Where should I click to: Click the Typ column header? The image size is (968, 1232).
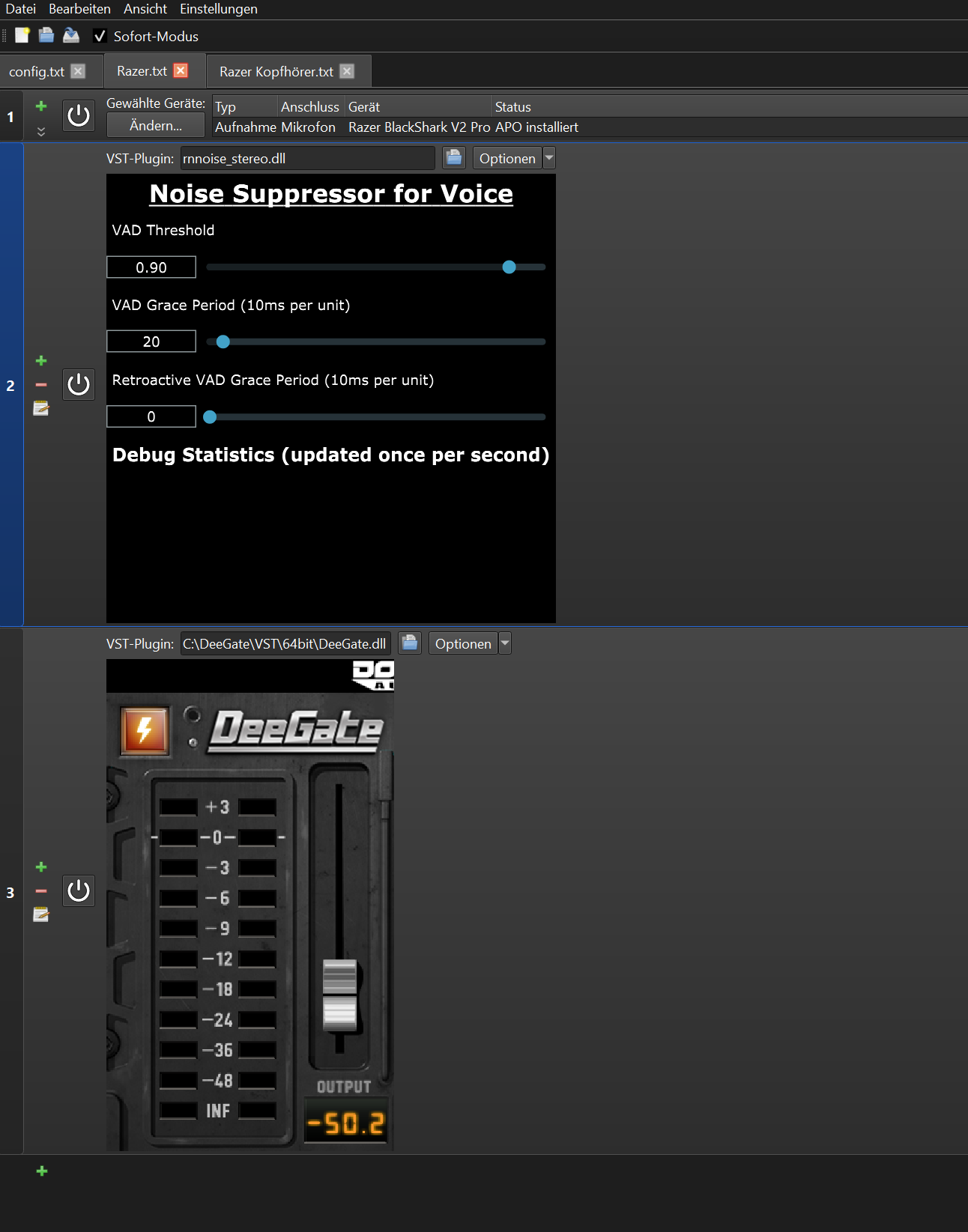click(x=246, y=107)
